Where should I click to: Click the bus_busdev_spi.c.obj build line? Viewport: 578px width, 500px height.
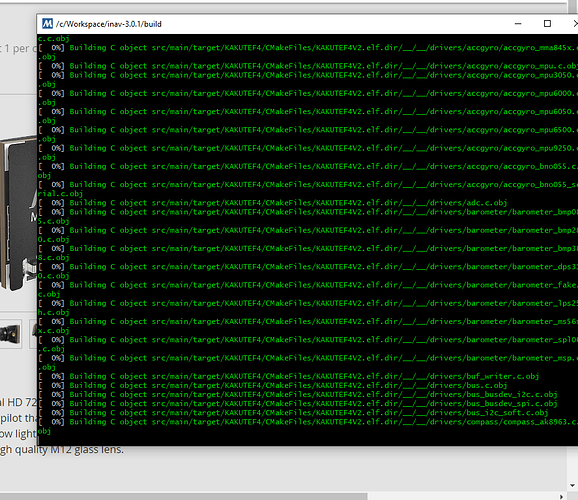click(x=298, y=404)
